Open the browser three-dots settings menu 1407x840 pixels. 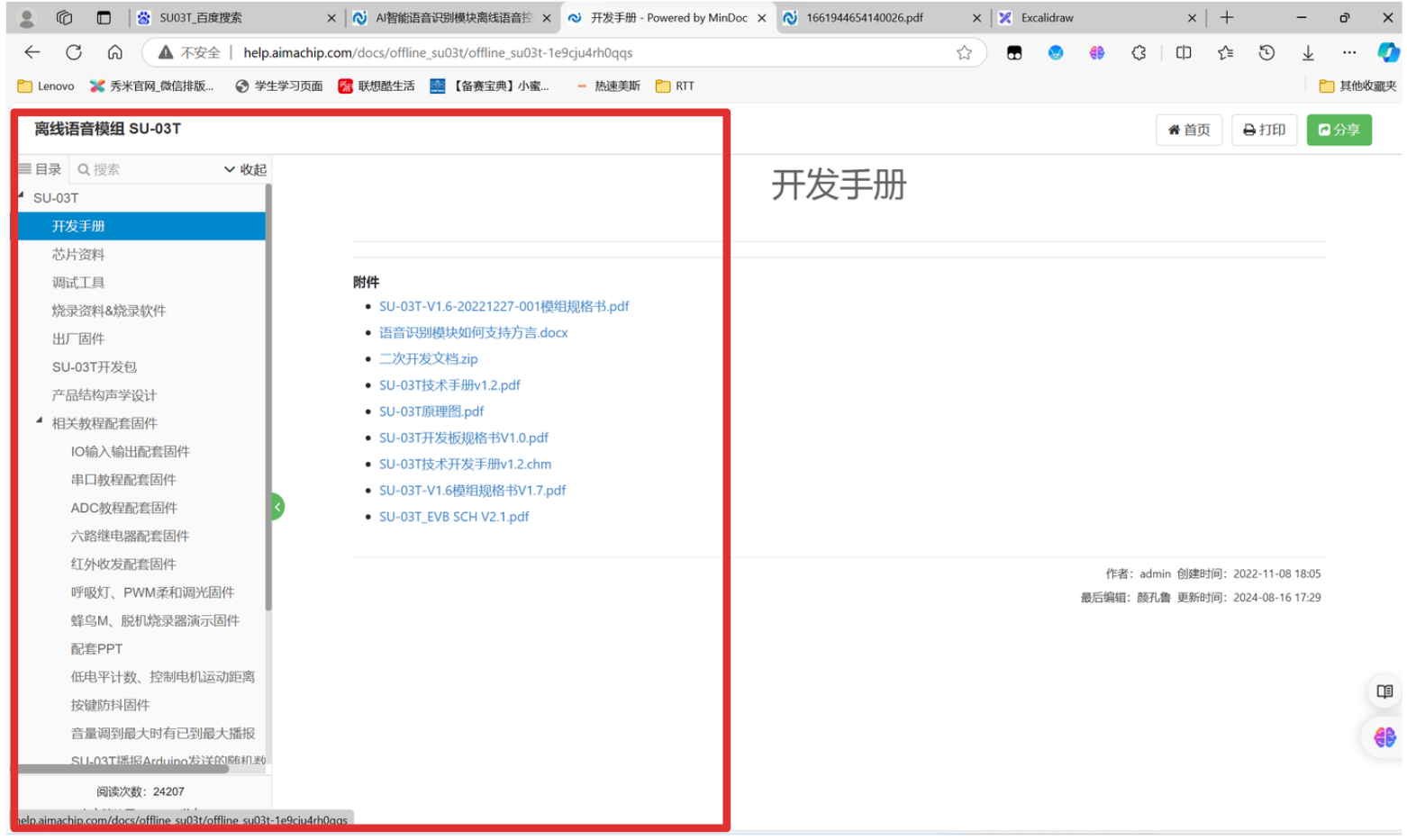1348,52
